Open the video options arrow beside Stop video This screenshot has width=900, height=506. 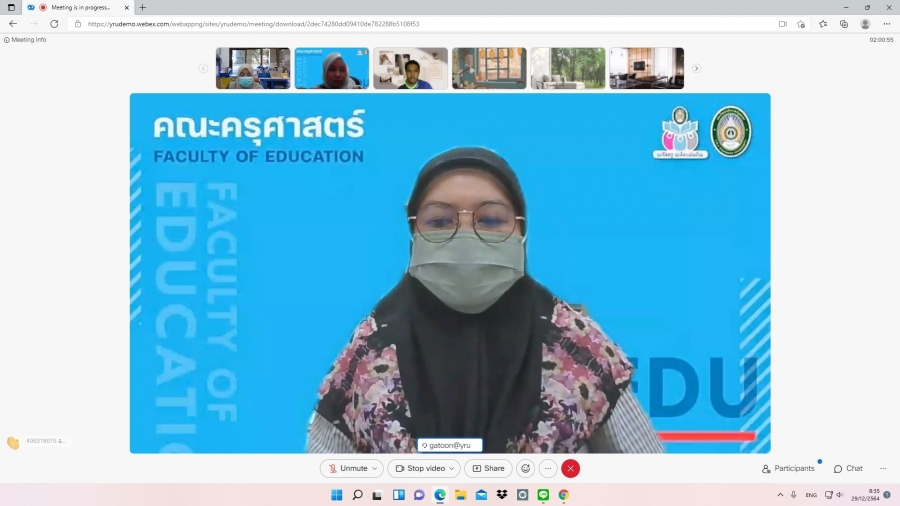(x=452, y=468)
